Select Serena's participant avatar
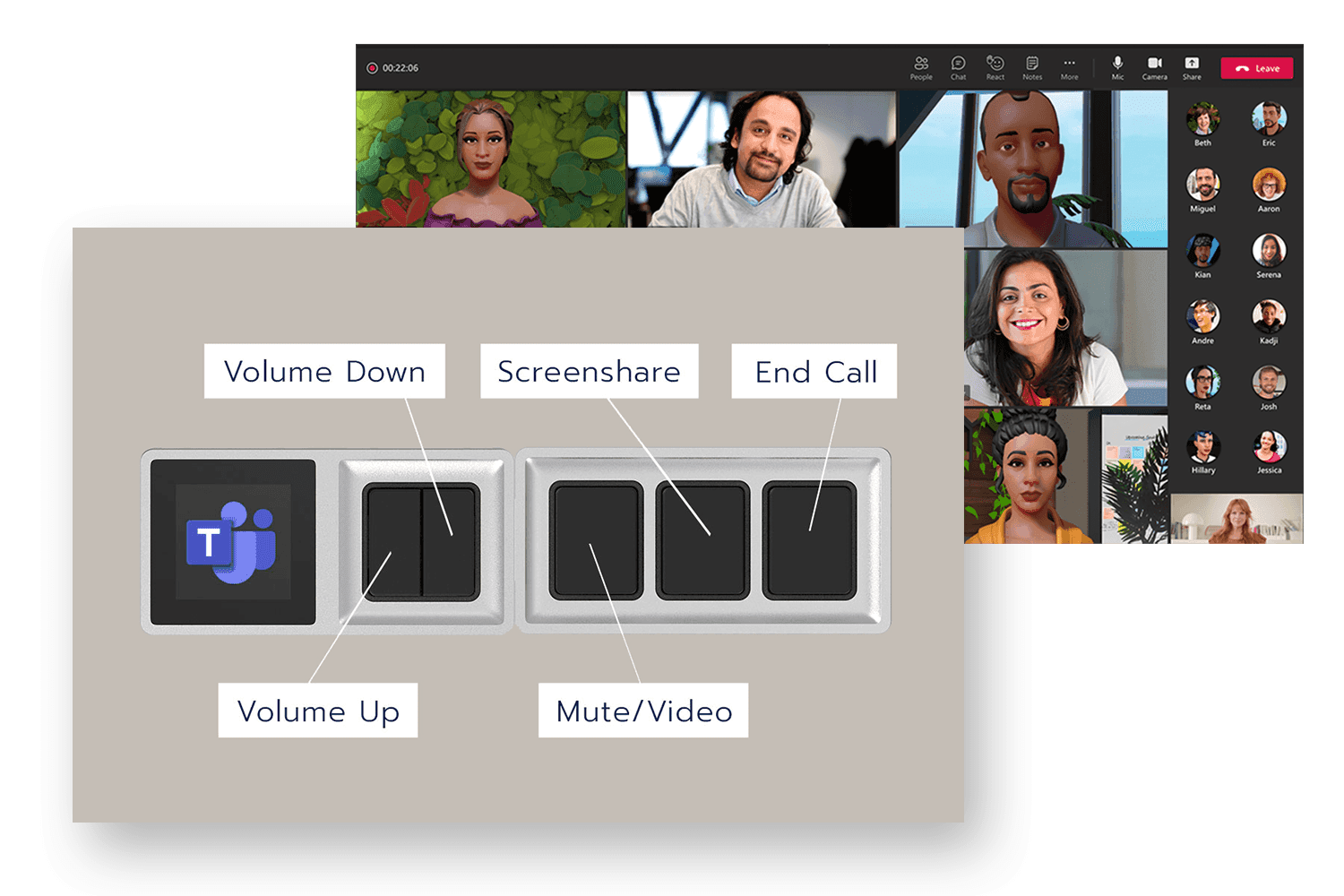Screen dimensions: 1344x896 [1269, 251]
